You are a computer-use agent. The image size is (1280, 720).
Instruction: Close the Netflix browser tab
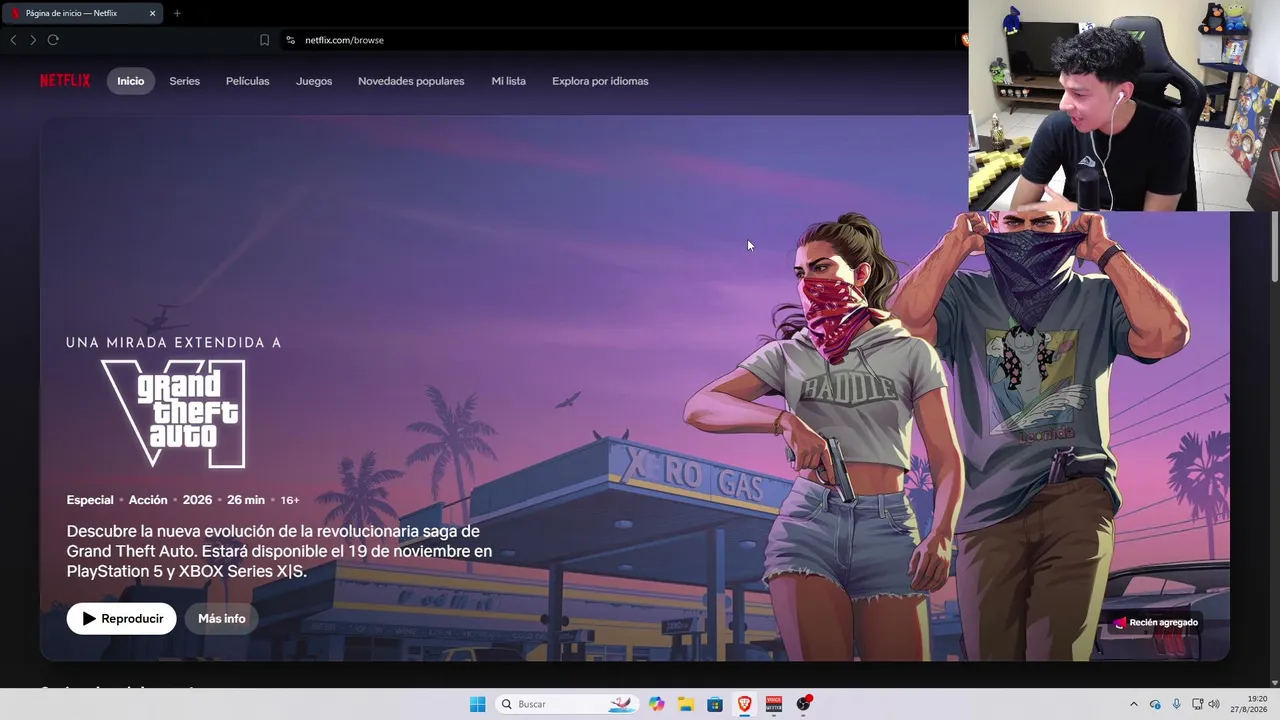[x=152, y=13]
